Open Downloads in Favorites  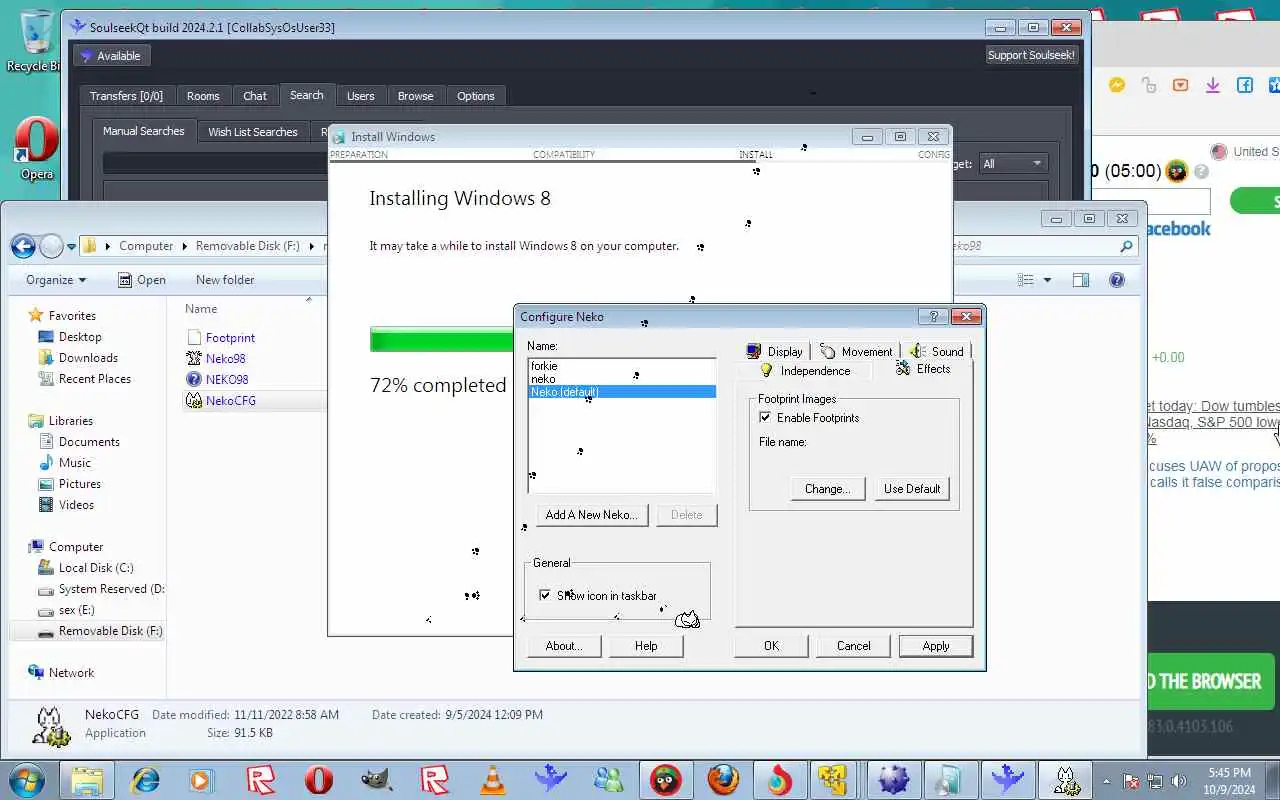(x=88, y=358)
